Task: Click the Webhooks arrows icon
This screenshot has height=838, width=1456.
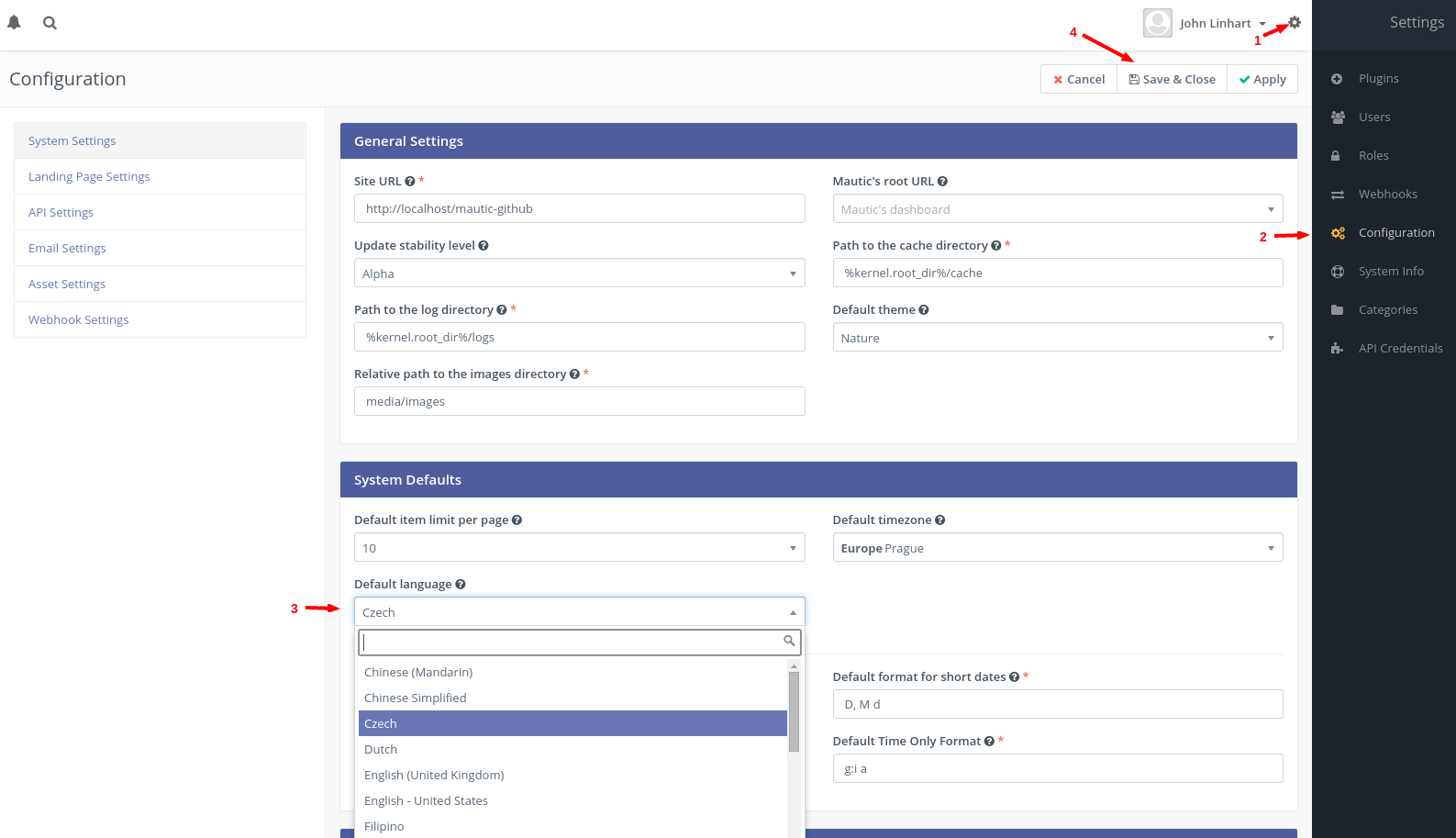Action: pyautogui.click(x=1338, y=195)
